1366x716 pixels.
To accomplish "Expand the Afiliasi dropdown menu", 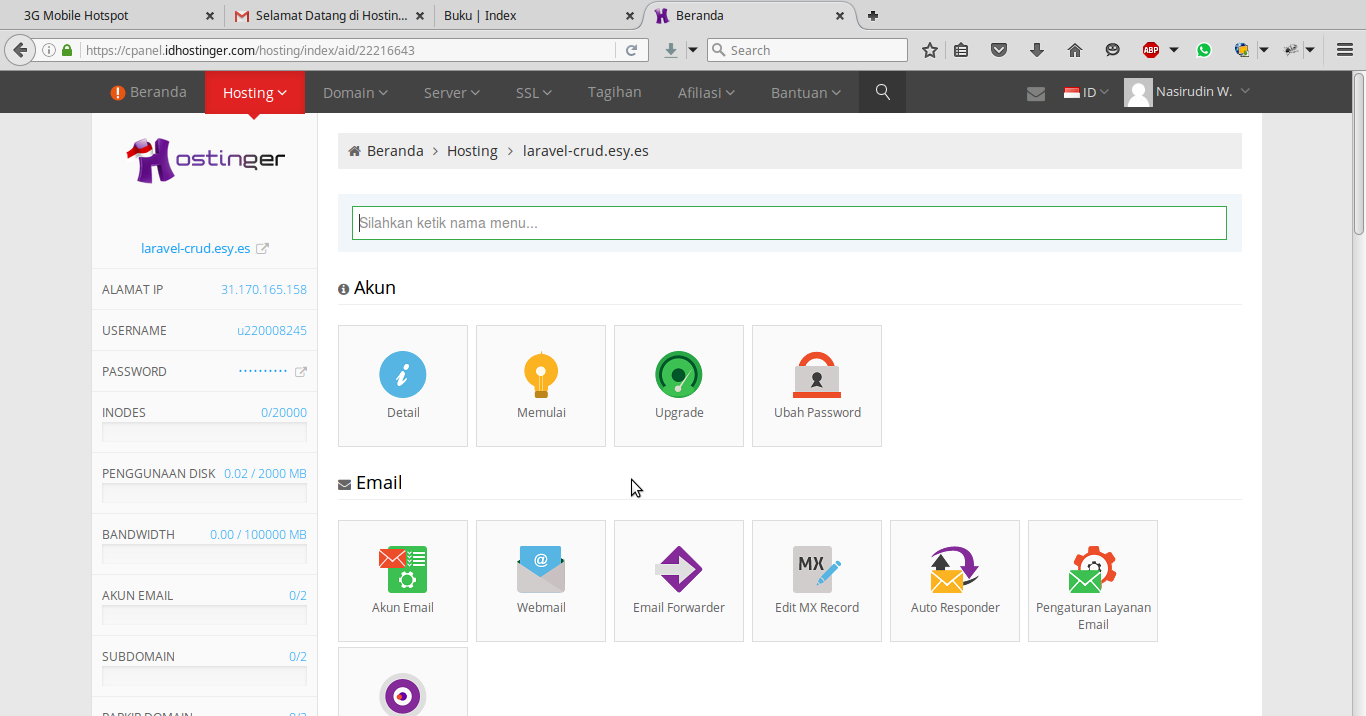I will pyautogui.click(x=706, y=92).
